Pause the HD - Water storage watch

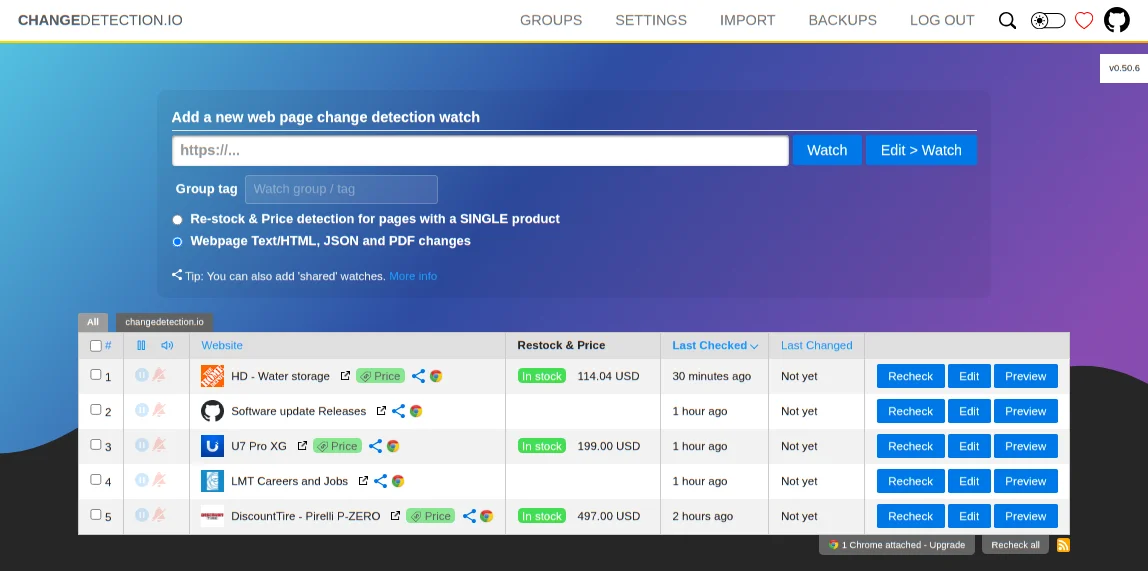141,376
